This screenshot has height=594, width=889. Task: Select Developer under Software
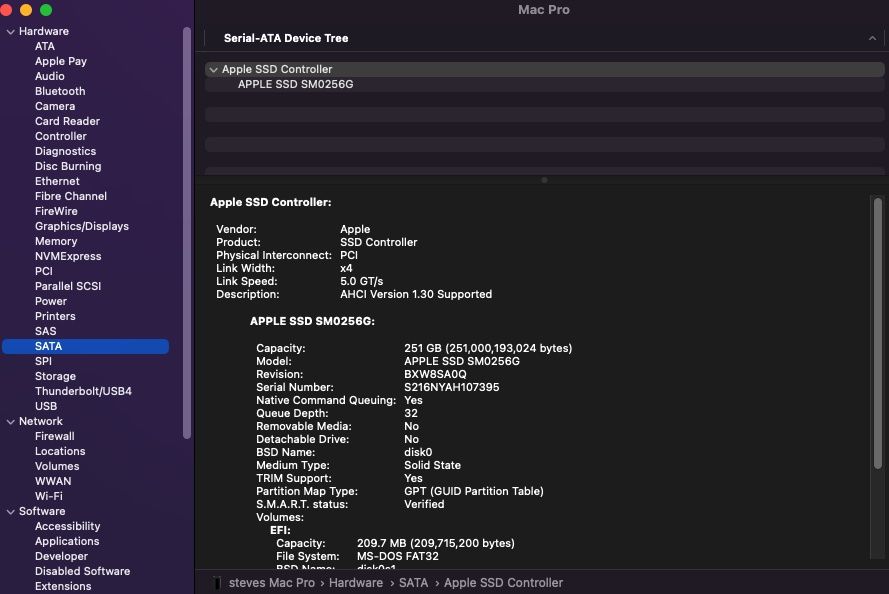pos(61,557)
